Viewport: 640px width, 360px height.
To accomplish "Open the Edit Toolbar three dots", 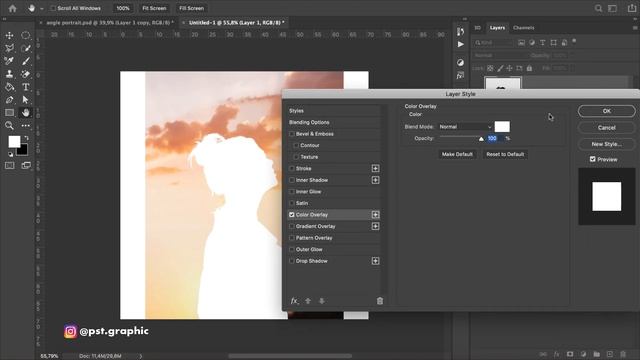I will (x=25, y=125).
